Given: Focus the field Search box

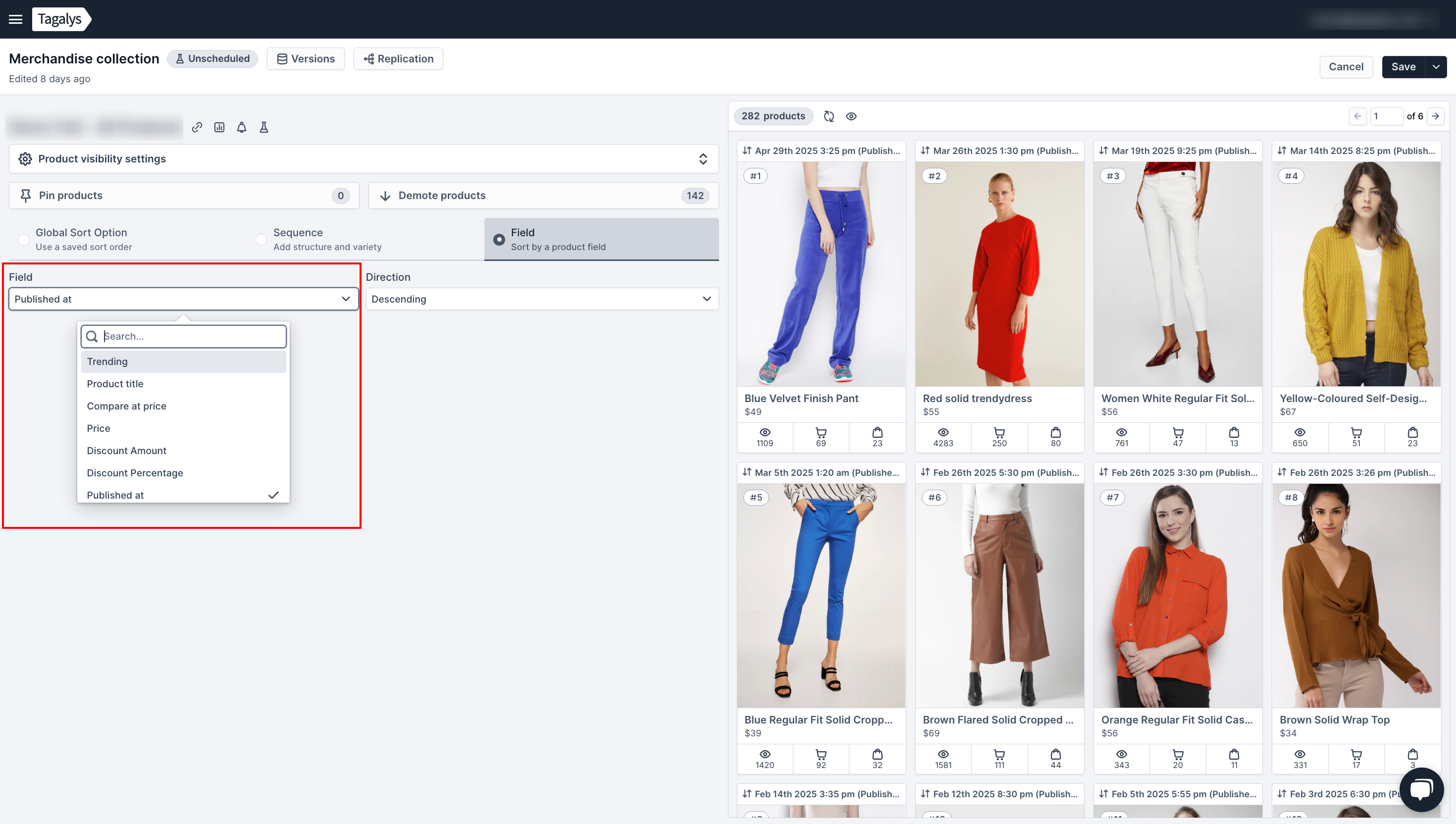Looking at the screenshot, I should (183, 336).
